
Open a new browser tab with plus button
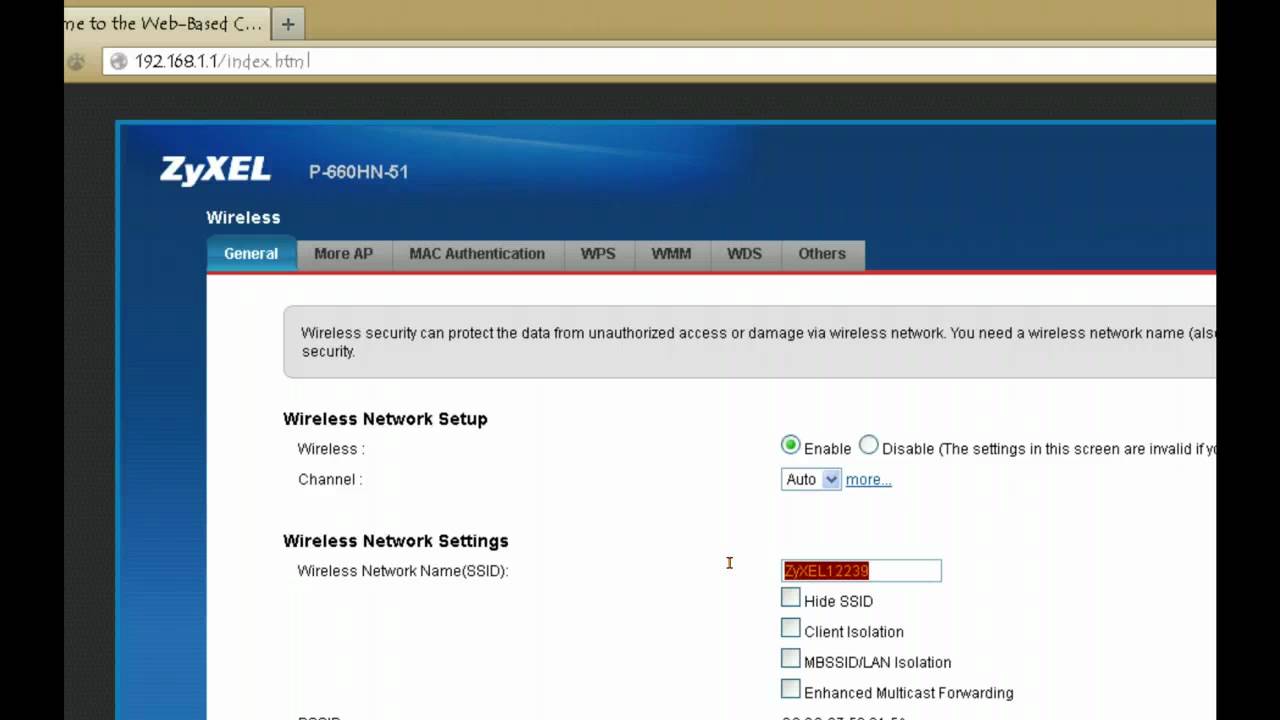point(288,24)
